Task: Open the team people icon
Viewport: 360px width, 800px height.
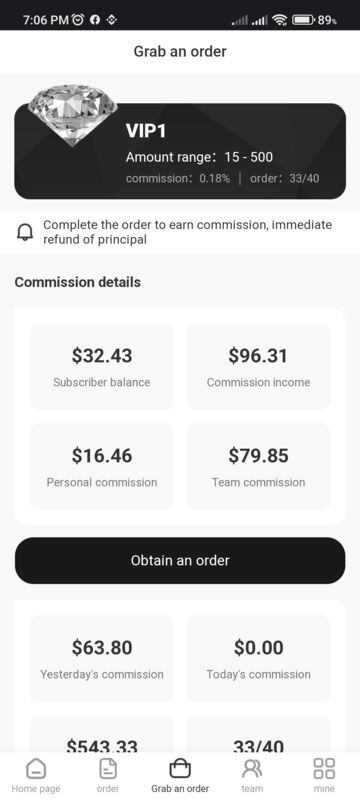Action: coord(252,768)
